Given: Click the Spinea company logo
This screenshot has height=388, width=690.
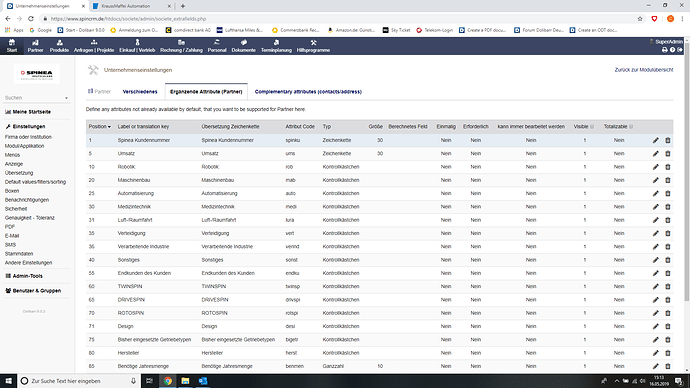Looking at the screenshot, I should click(x=37, y=74).
